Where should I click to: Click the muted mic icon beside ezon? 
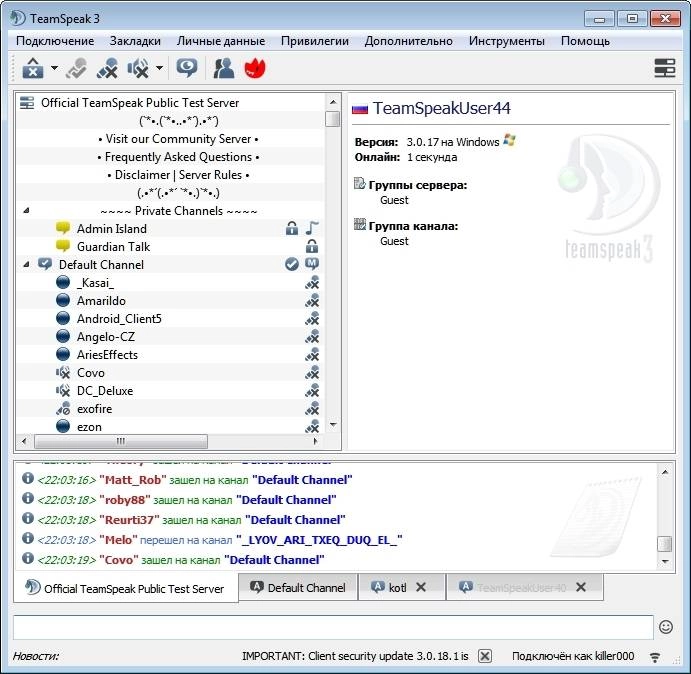tap(312, 426)
